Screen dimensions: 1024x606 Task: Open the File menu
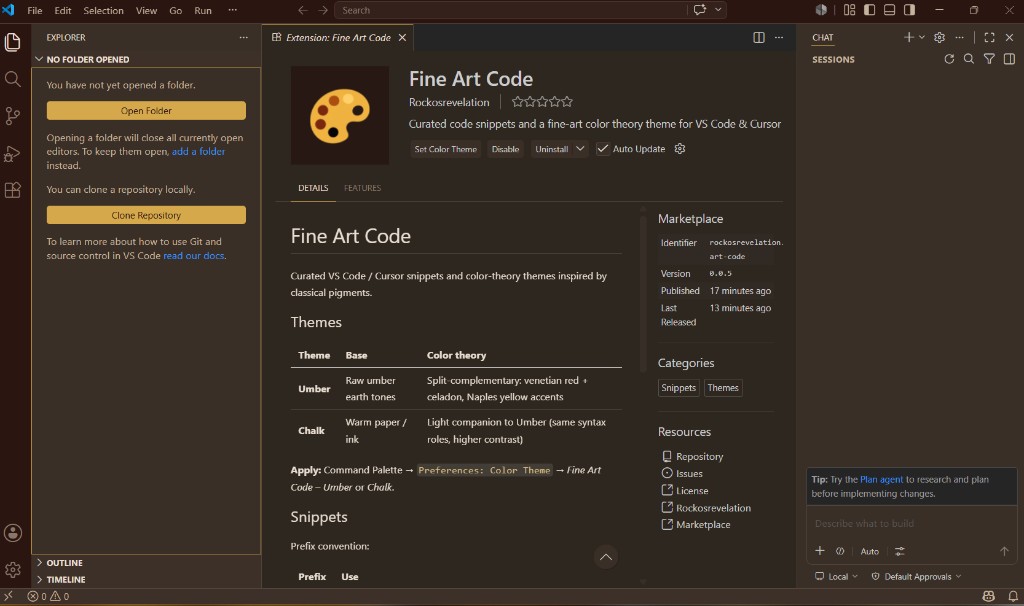coord(35,10)
